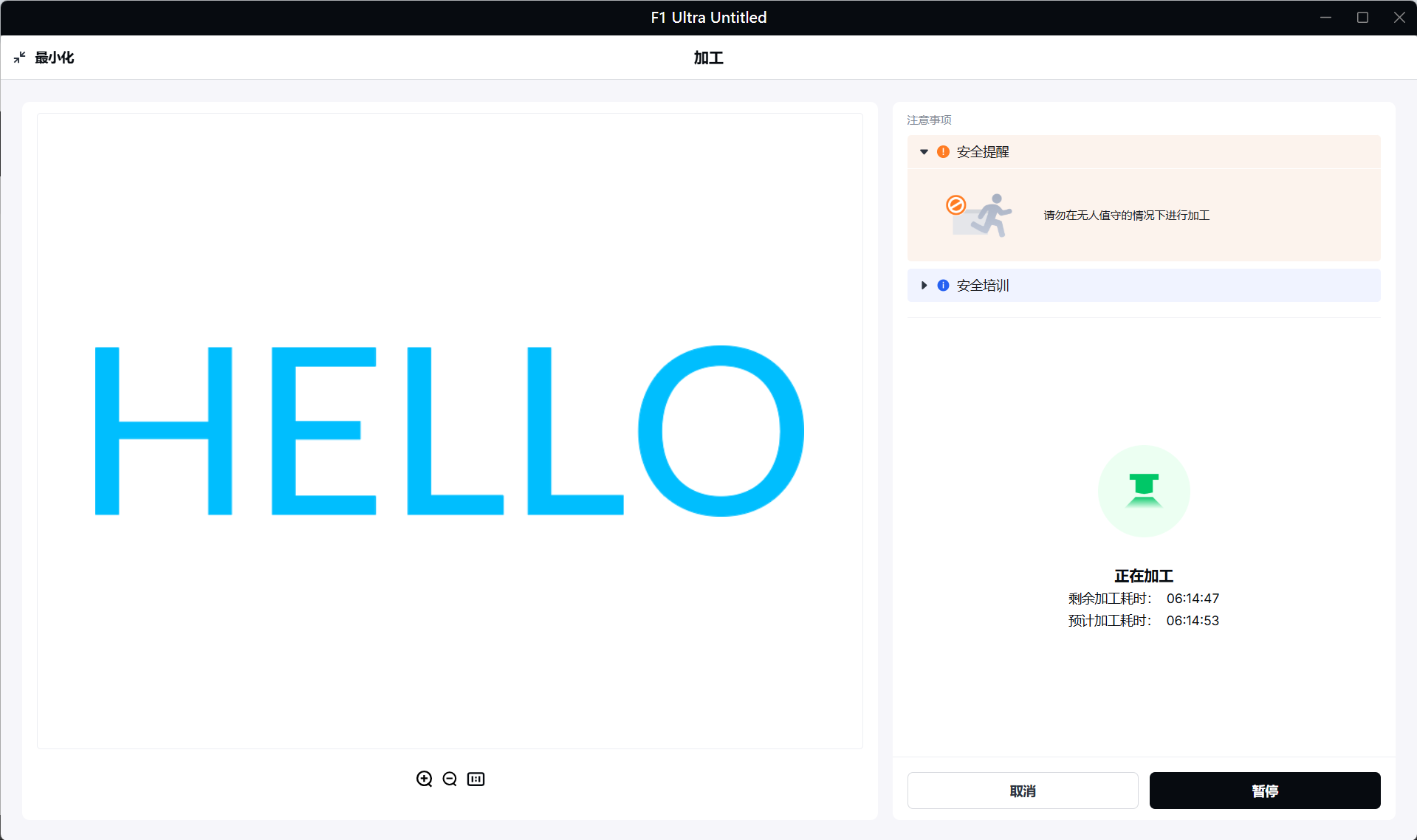The height and width of the screenshot is (840, 1417).
Task: Click the 安全提醒 header label
Action: pos(982,152)
